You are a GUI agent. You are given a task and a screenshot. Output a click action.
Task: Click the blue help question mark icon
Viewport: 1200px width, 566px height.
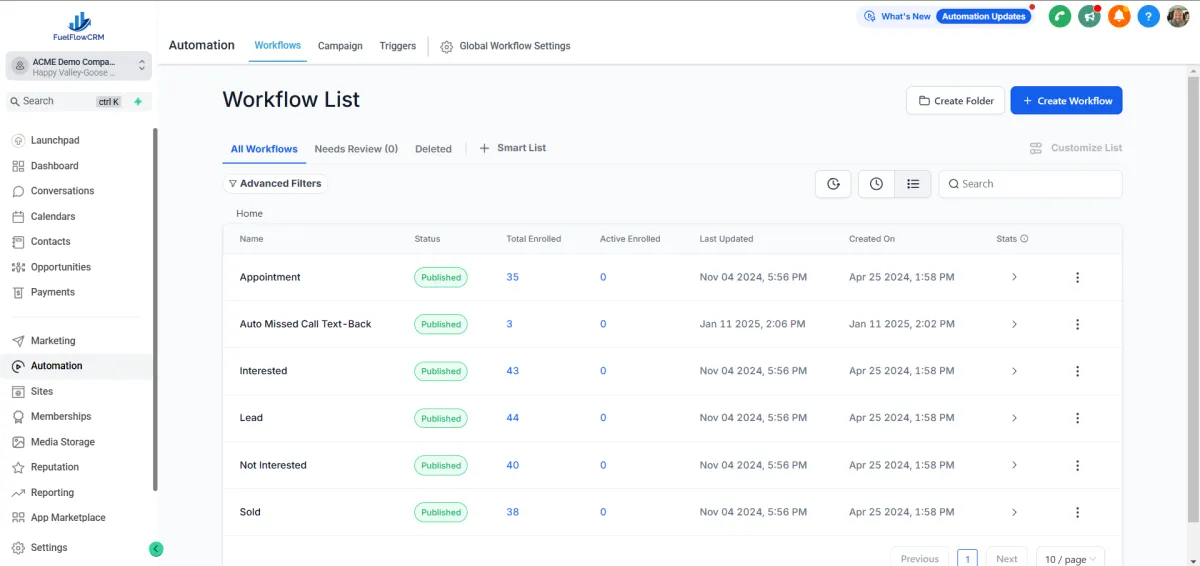(x=1149, y=16)
